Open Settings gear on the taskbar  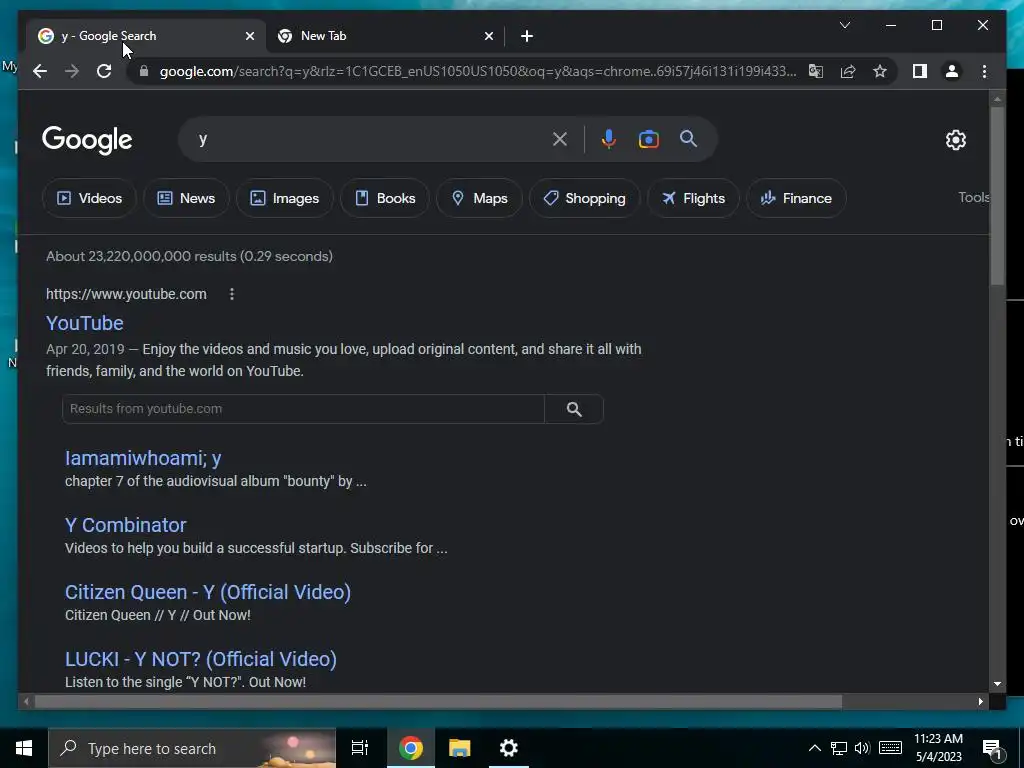coord(508,748)
